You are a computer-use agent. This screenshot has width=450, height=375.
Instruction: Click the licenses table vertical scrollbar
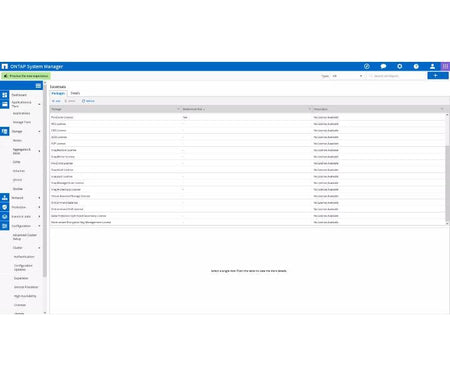[447, 183]
